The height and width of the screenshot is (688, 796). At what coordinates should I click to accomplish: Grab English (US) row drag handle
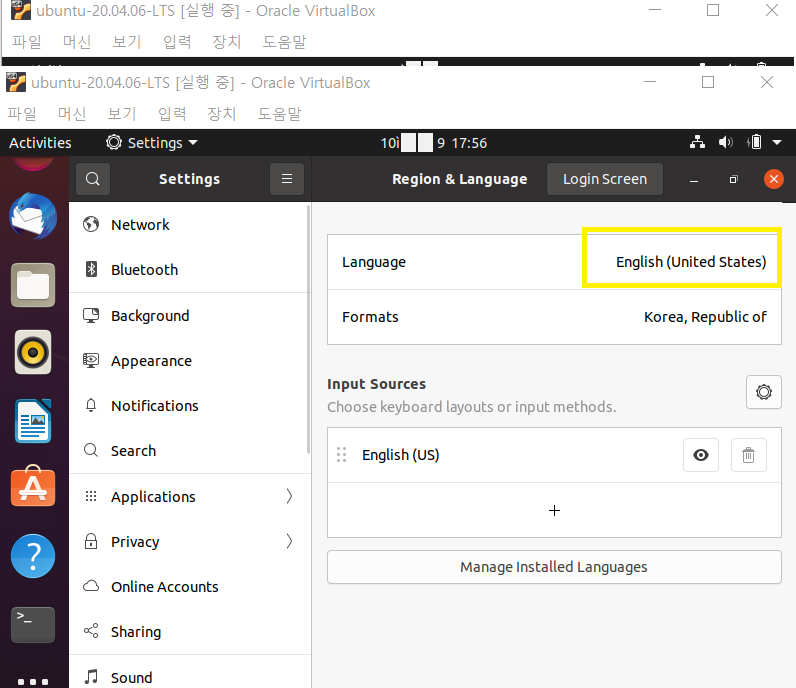pos(342,455)
